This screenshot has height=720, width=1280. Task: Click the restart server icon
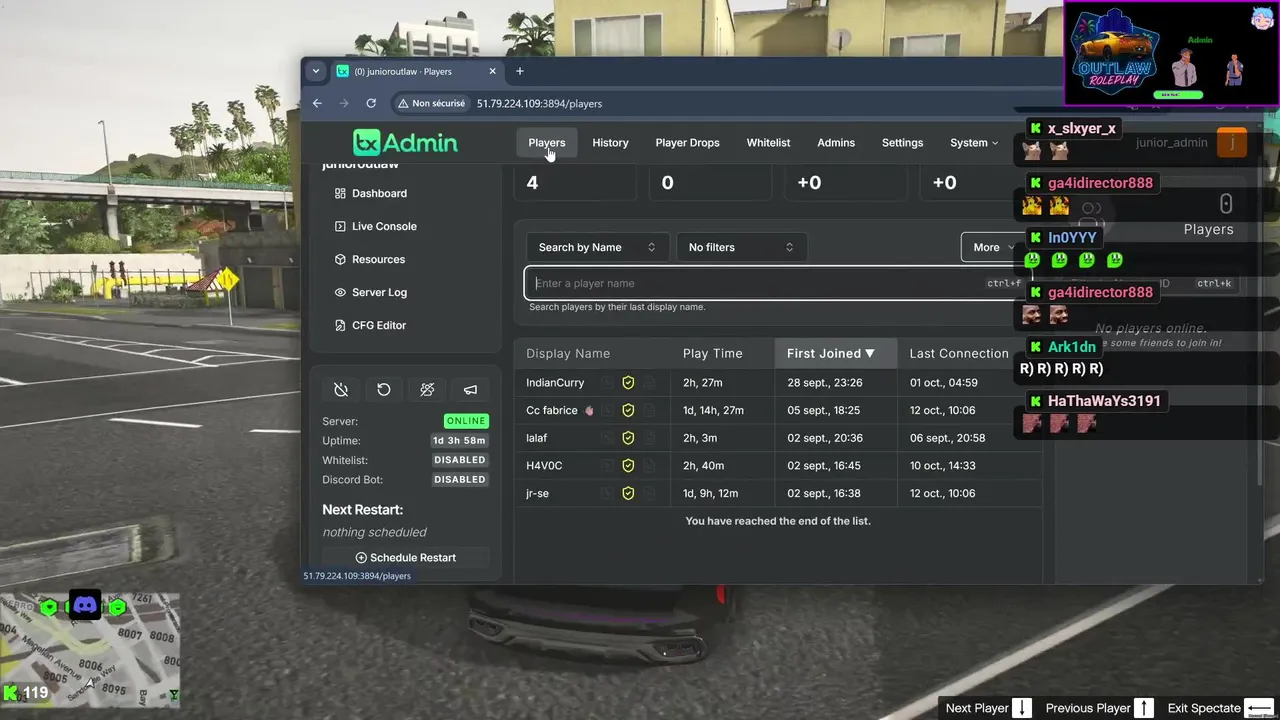[x=384, y=390]
